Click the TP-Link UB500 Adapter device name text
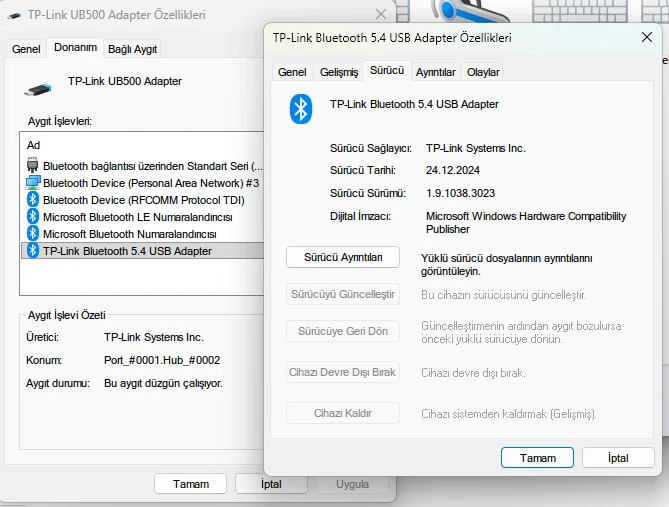Viewport: 669px width, 507px height. pos(125,81)
